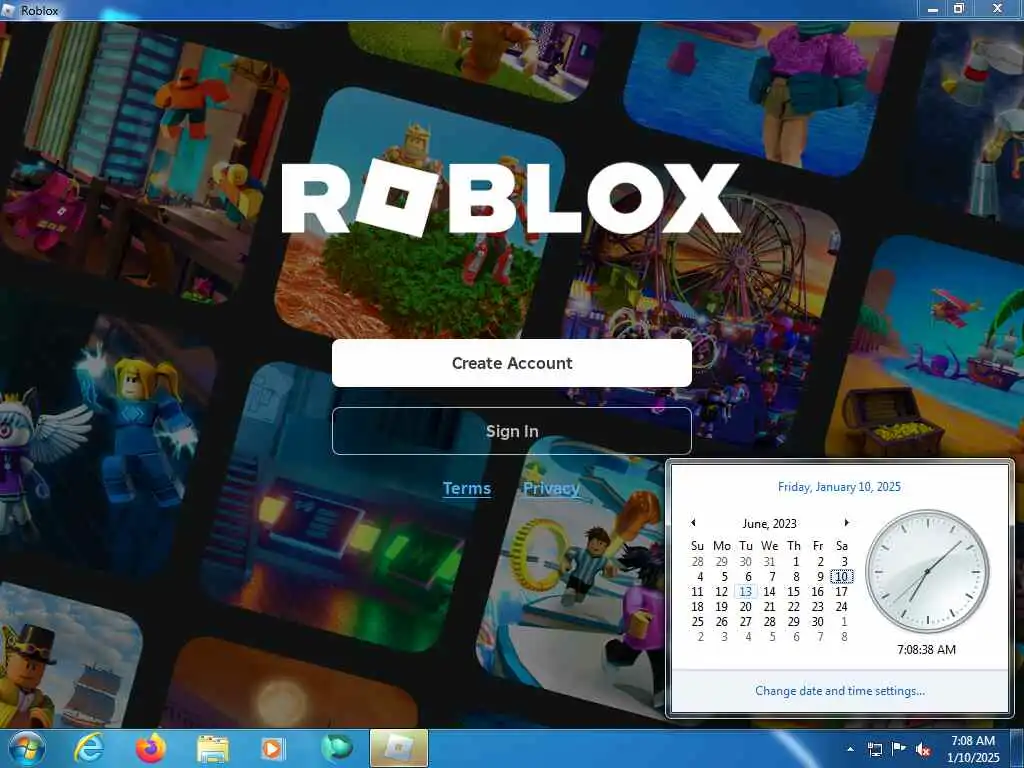Click the June, 2023 calendar header
The width and height of the screenshot is (1024, 768).
[769, 524]
